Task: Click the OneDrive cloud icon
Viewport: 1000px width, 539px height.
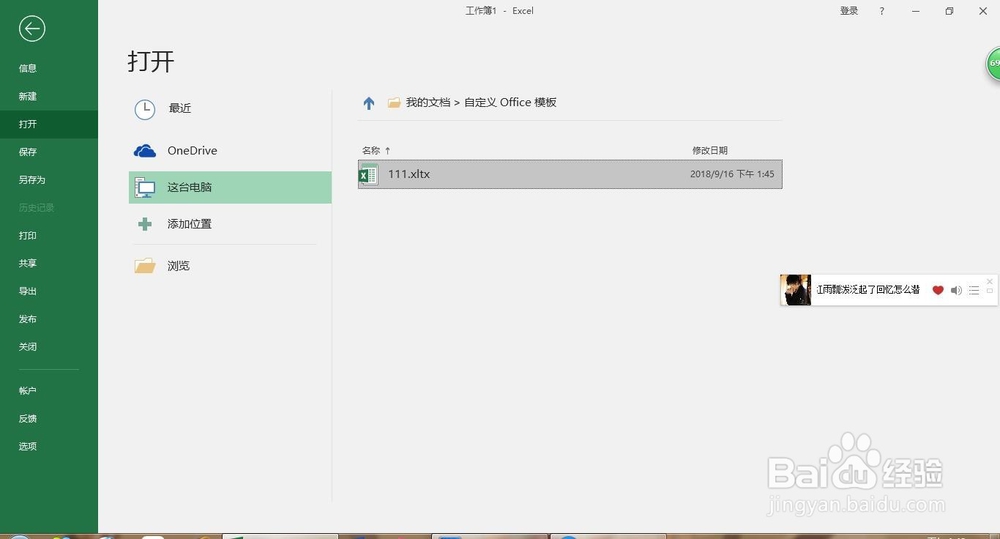Action: tap(145, 151)
